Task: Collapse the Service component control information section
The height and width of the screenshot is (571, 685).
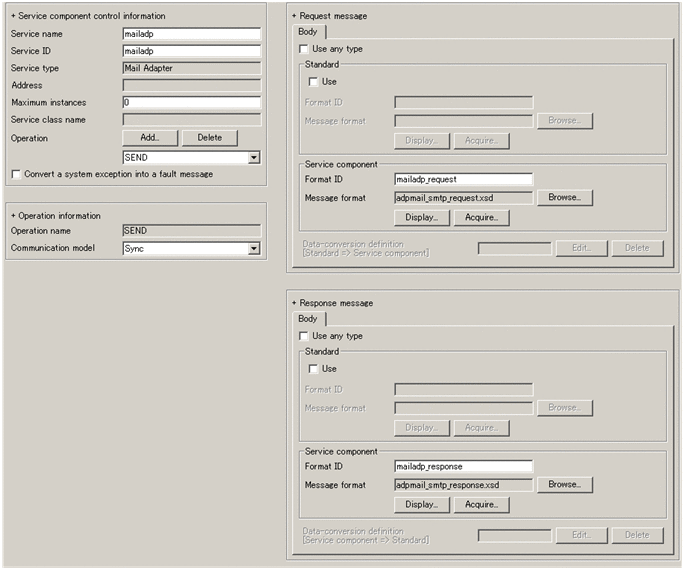Action: pyautogui.click(x=13, y=17)
